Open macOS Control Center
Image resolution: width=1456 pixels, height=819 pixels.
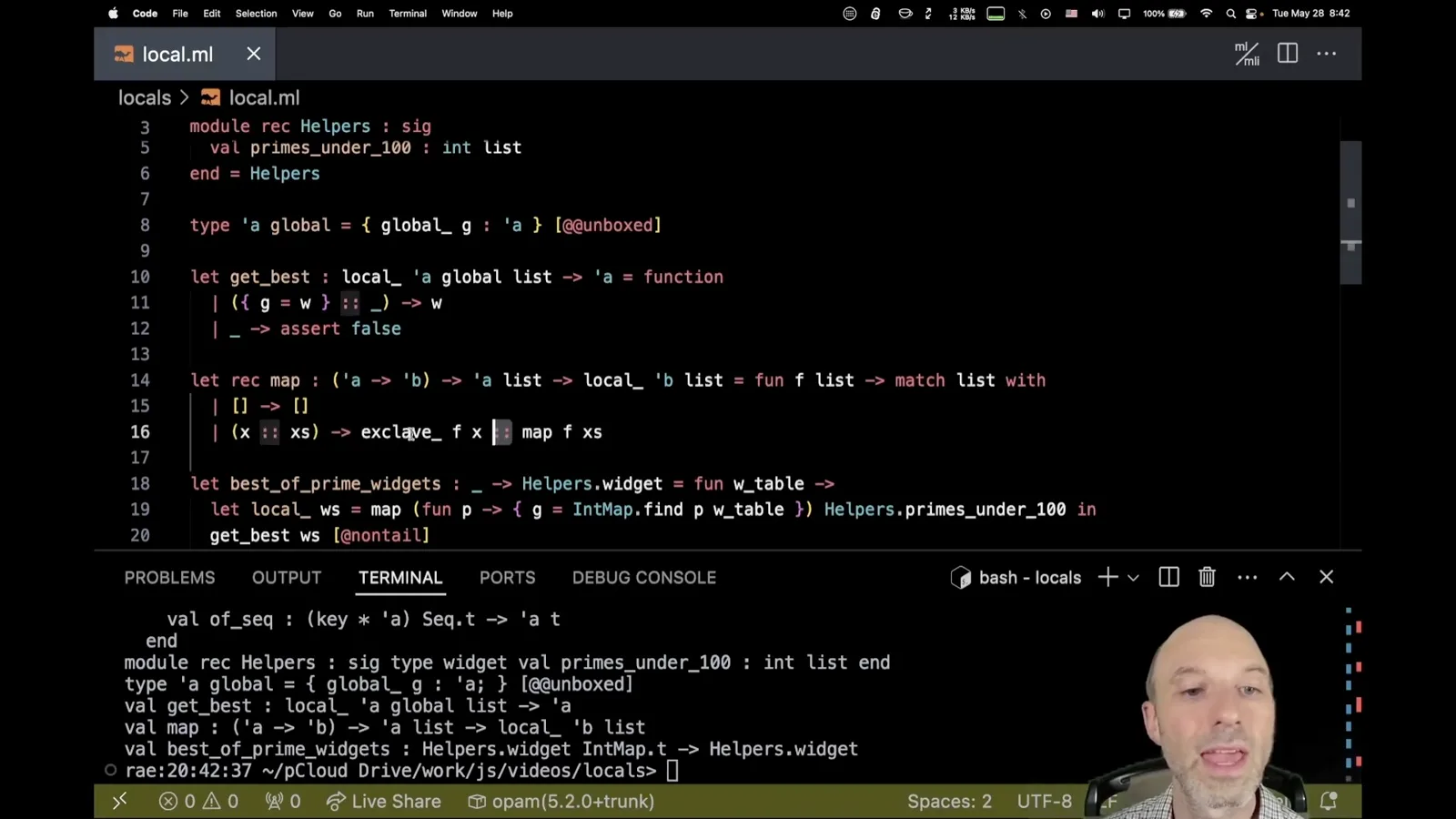tap(1253, 14)
